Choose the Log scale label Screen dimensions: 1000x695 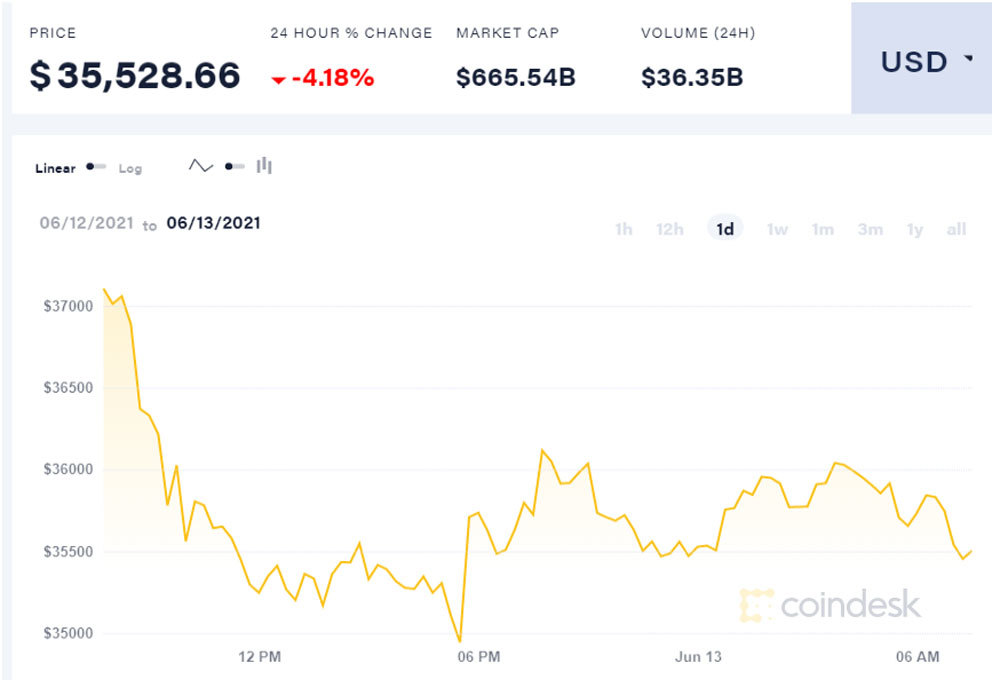pyautogui.click(x=130, y=168)
